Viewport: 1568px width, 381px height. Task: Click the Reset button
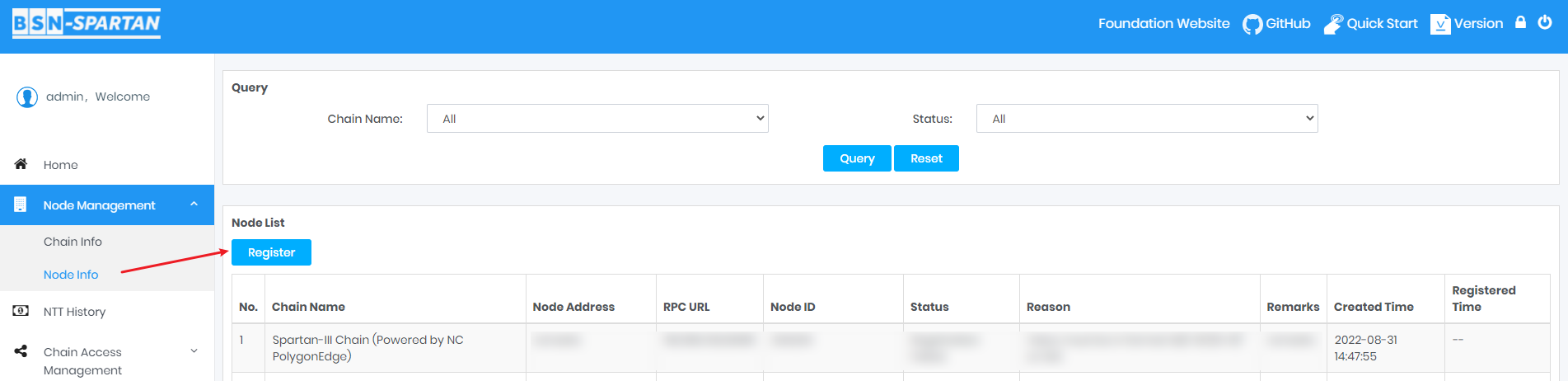click(x=926, y=158)
